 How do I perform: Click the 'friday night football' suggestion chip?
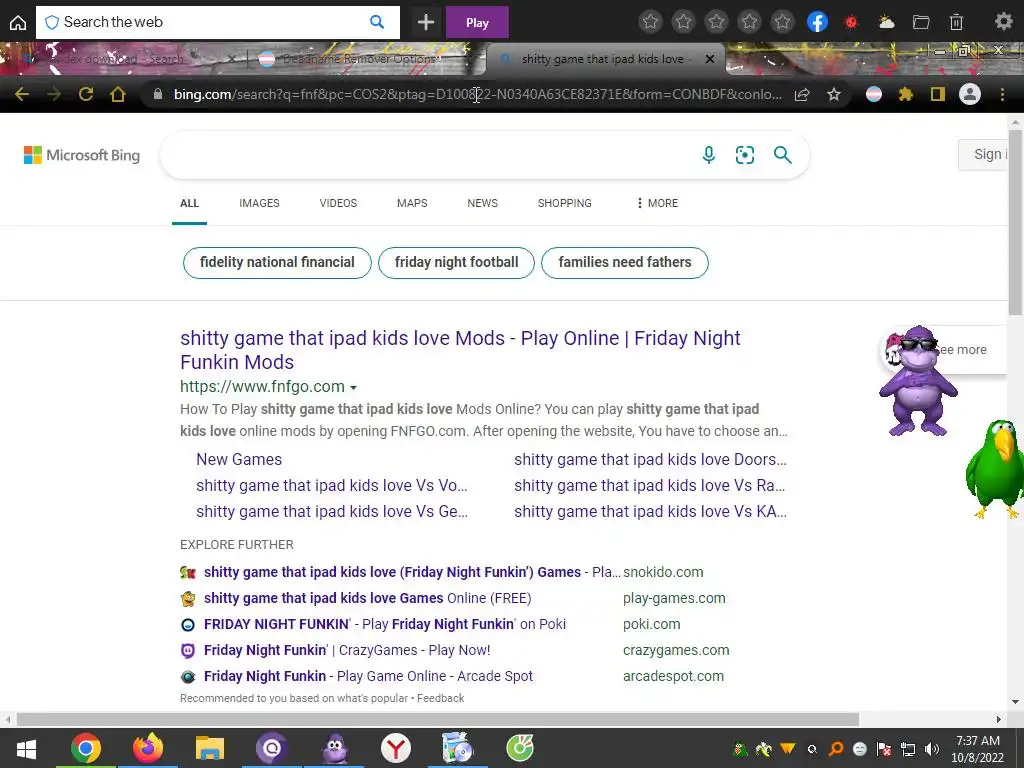456,263
